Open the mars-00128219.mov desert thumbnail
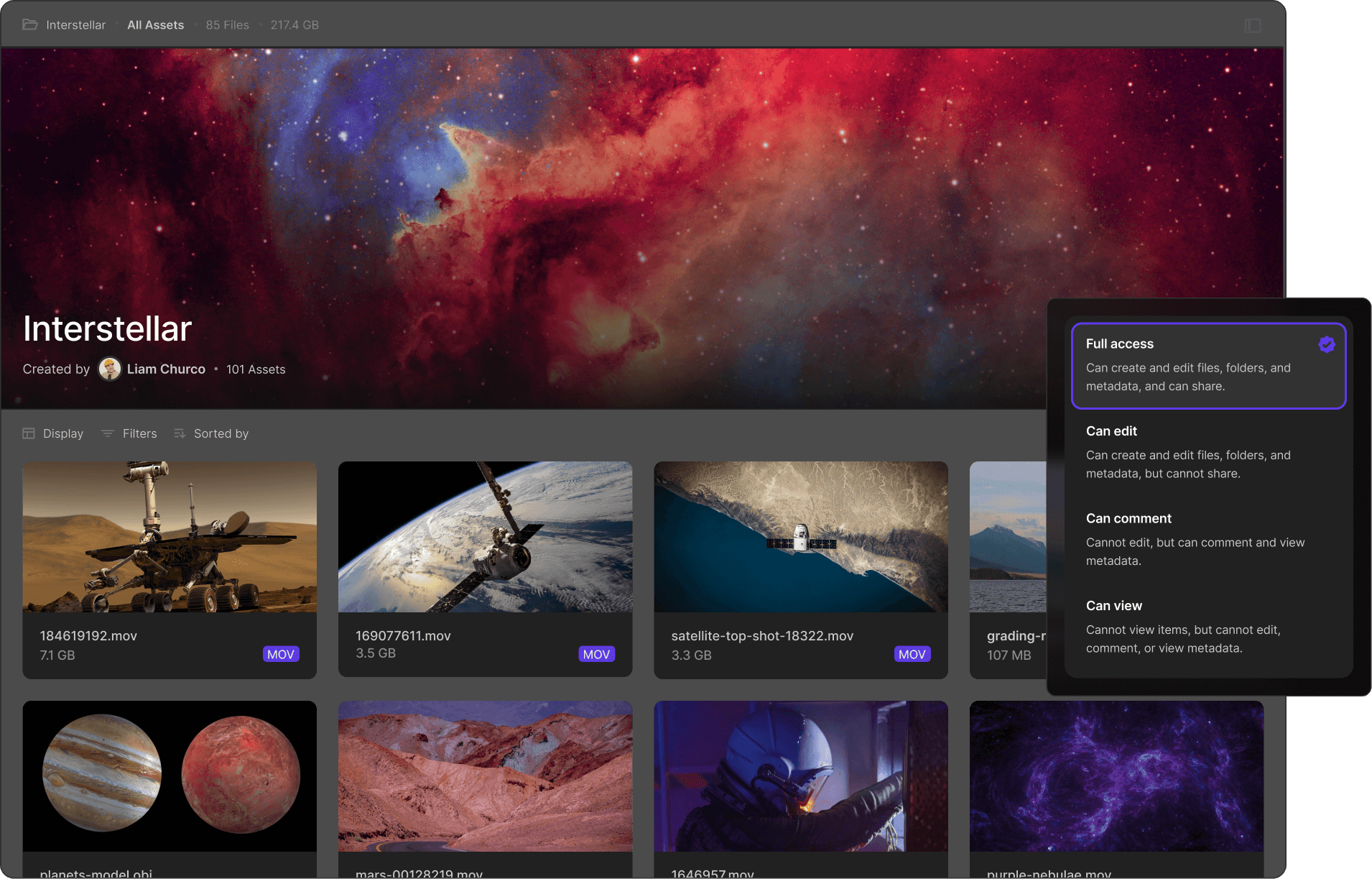 pos(486,776)
